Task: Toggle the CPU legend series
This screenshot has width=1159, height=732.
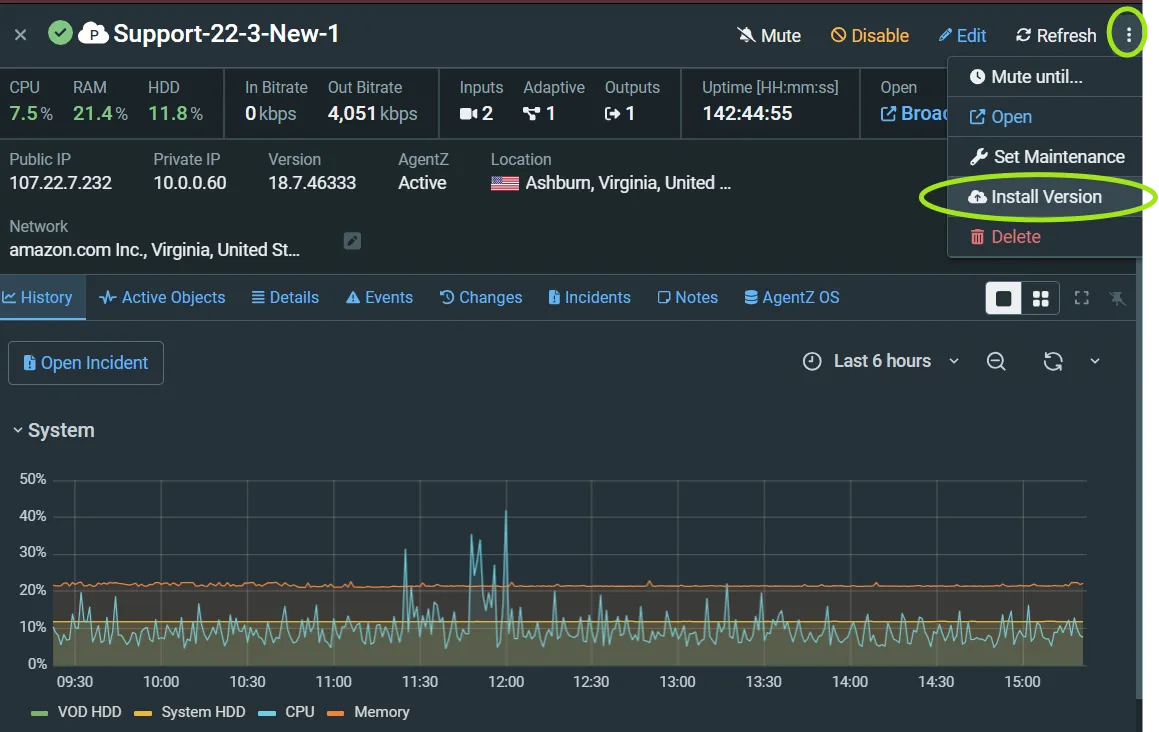Action: click(x=287, y=712)
